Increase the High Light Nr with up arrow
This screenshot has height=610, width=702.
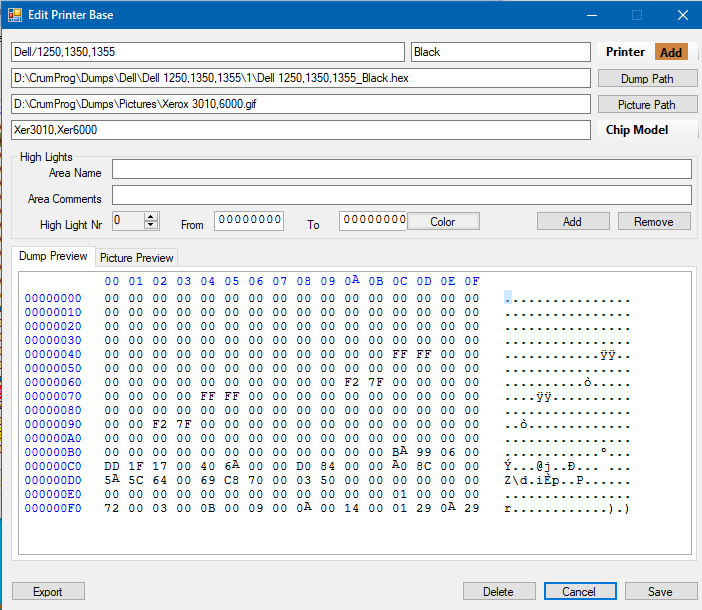[x=151, y=216]
